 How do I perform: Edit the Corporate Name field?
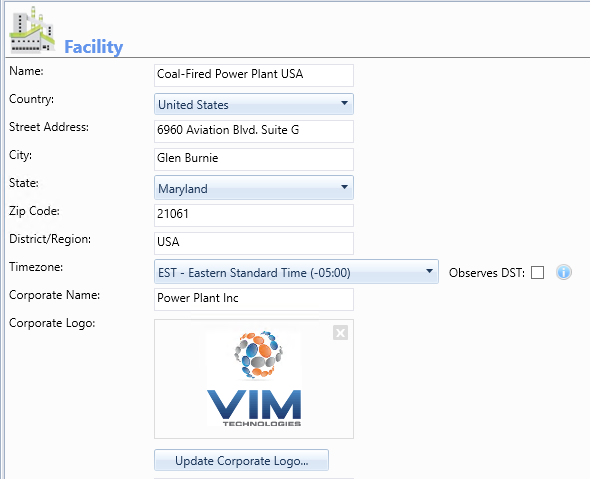(x=254, y=299)
